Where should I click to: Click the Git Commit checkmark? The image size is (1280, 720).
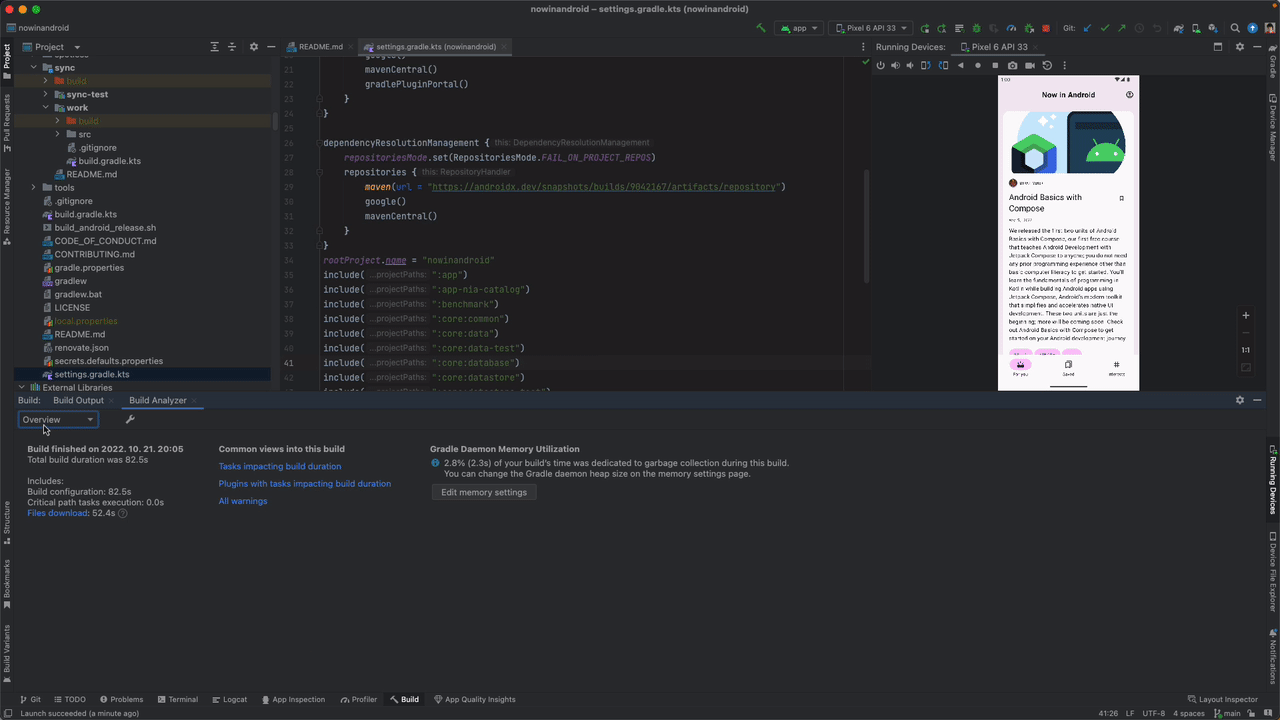[1105, 28]
